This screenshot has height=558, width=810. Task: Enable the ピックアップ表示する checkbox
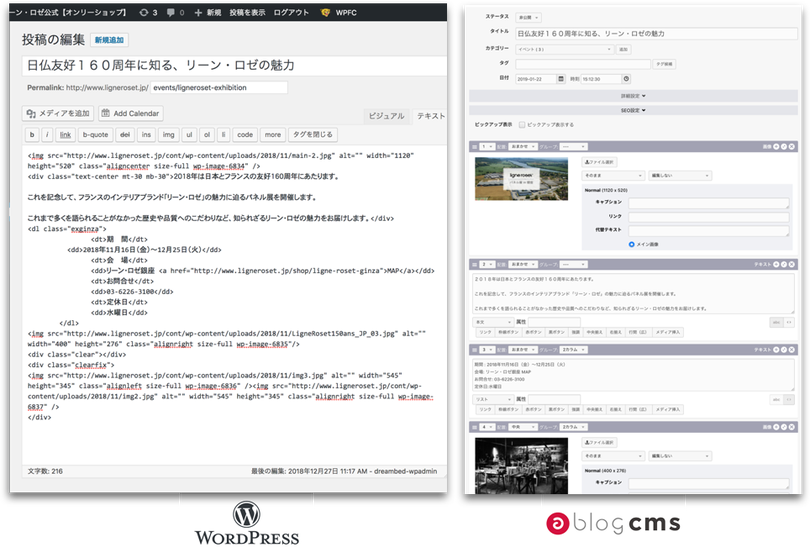coord(522,124)
